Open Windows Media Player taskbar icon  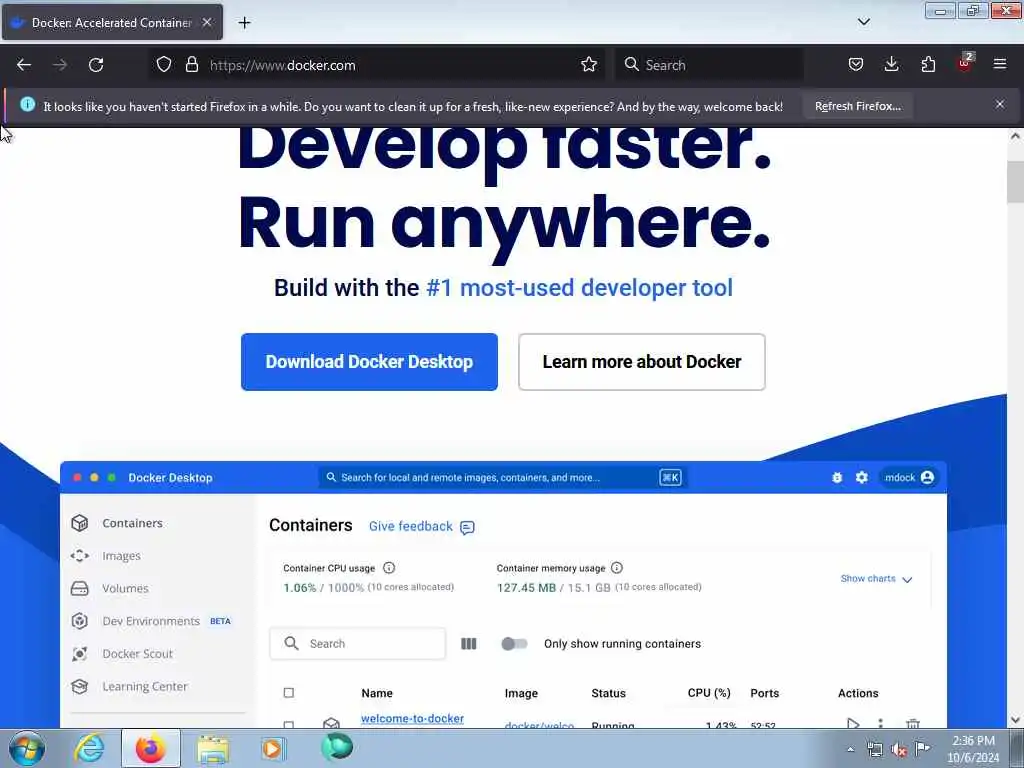[273, 748]
